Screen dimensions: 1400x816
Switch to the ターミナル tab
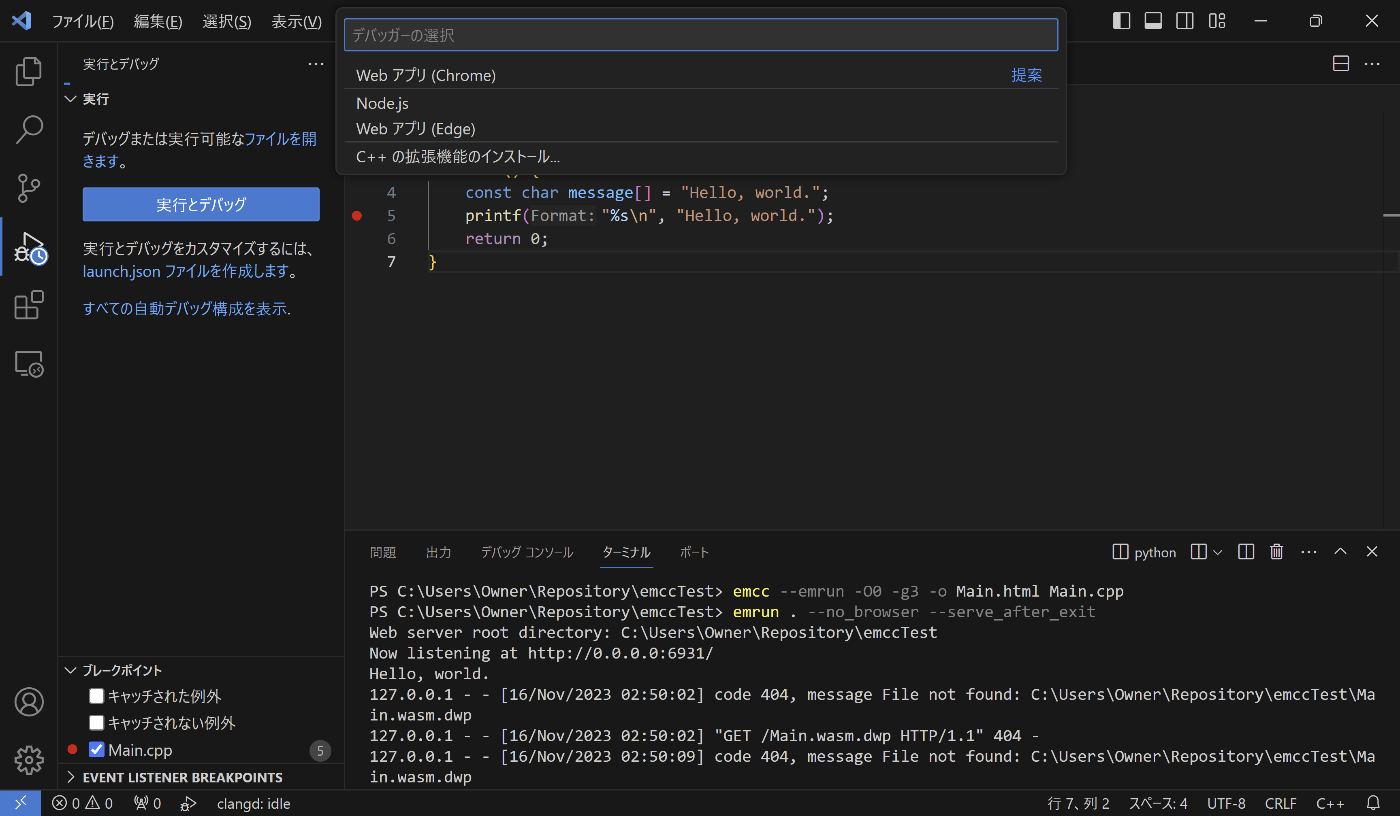pos(626,552)
